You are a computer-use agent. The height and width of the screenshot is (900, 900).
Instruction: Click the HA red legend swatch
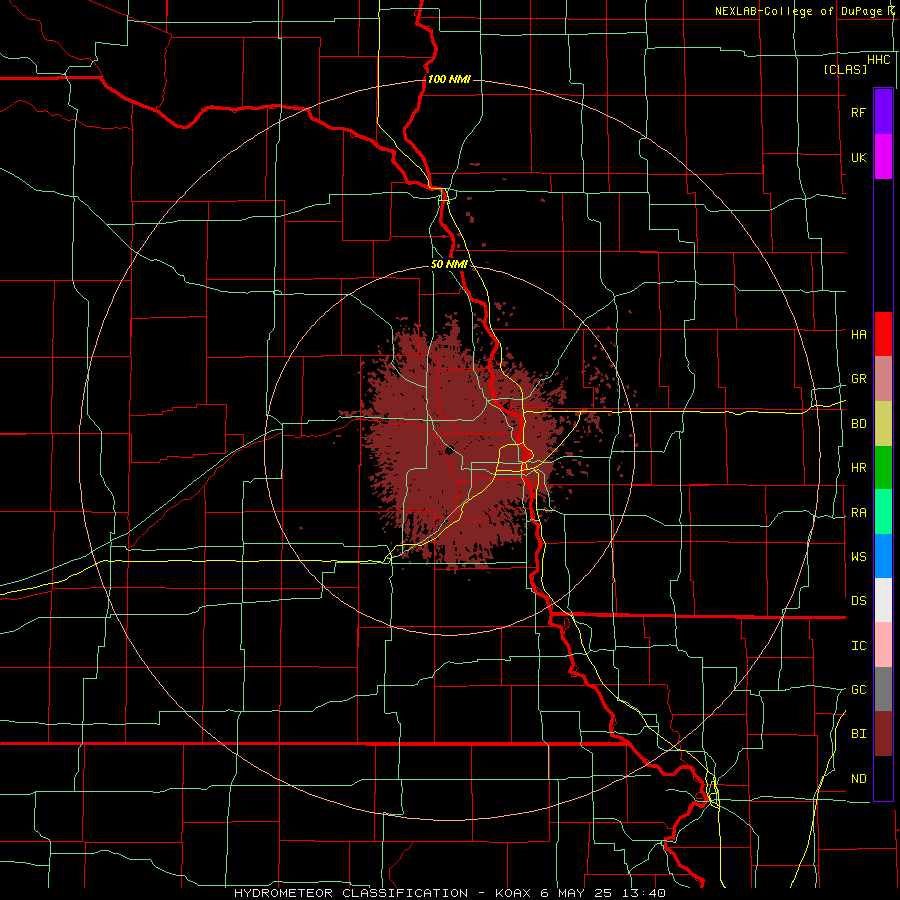tap(883, 334)
